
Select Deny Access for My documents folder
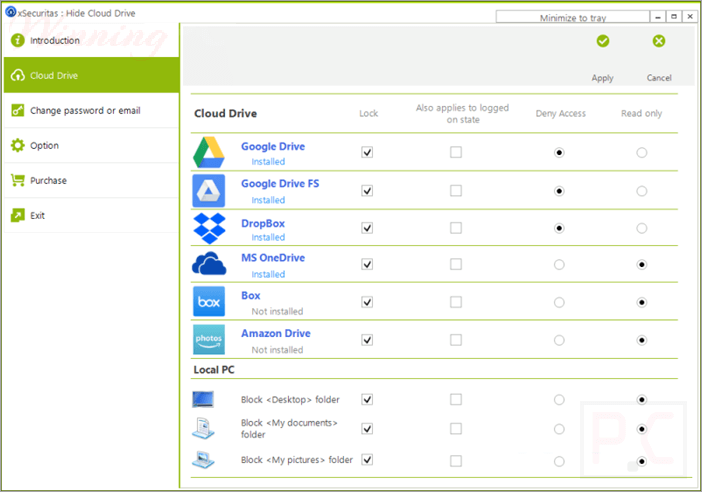[x=559, y=429]
